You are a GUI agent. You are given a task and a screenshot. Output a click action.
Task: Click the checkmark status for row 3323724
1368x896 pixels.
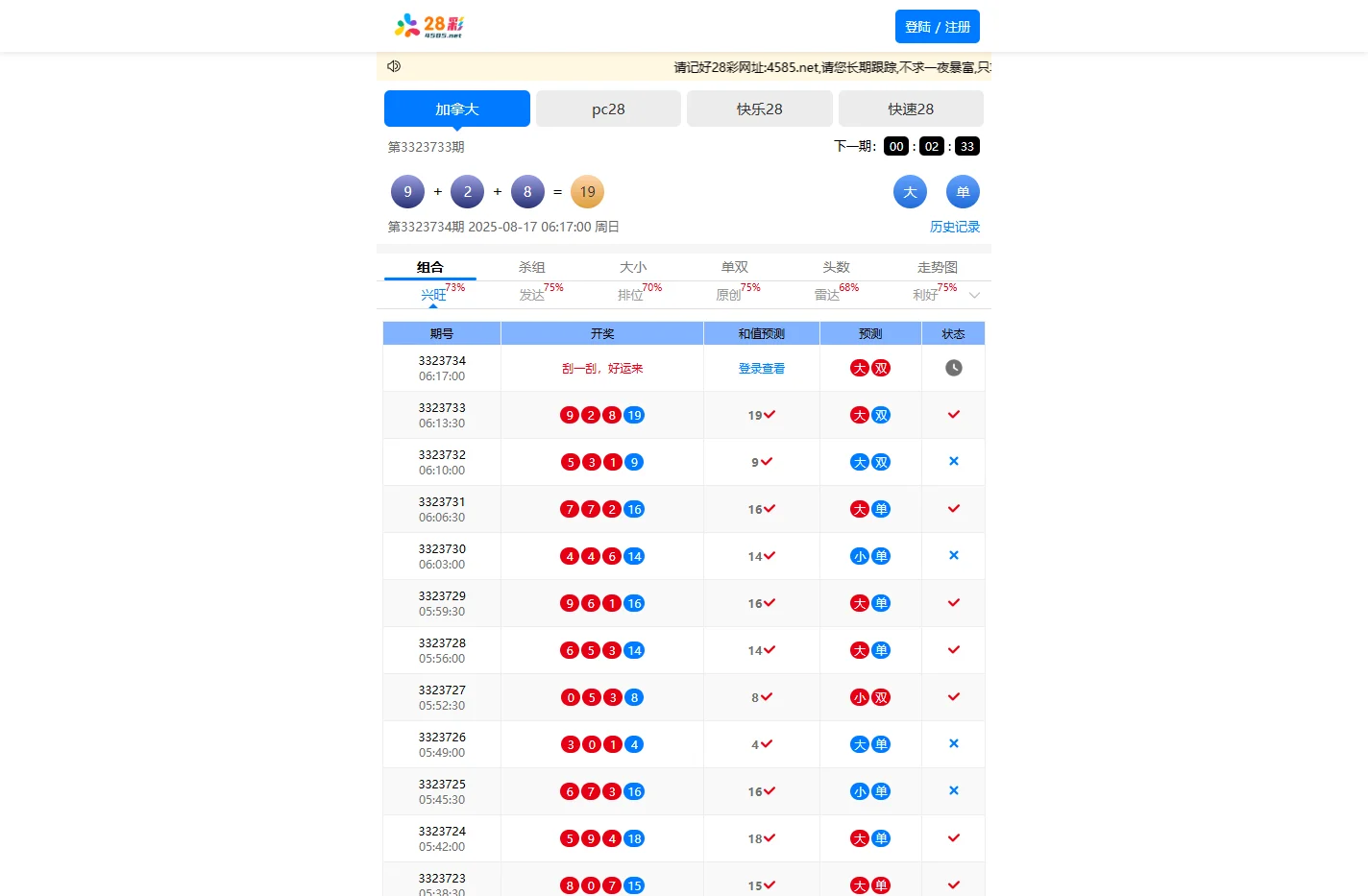click(x=954, y=838)
